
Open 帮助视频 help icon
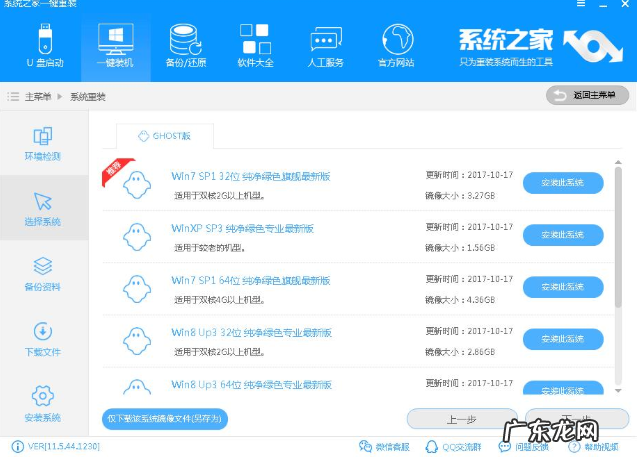(574, 447)
